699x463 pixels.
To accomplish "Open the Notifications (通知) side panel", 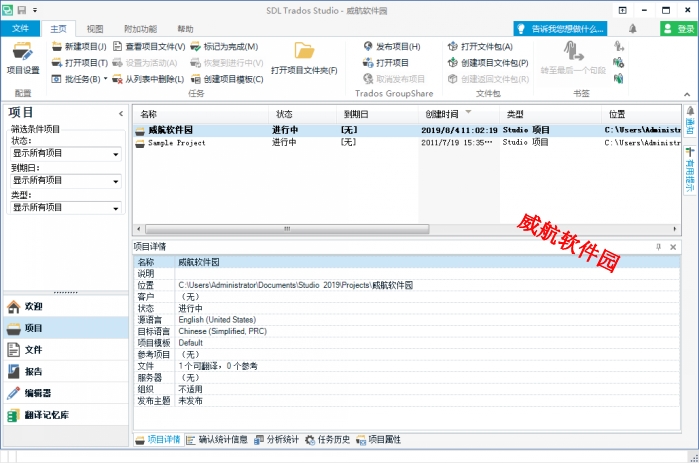I will tap(690, 121).
